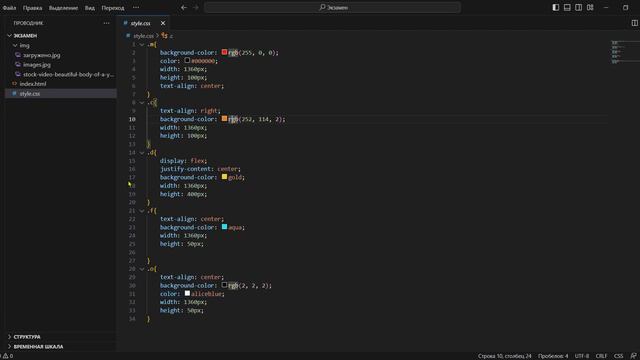
Task: Toggle the secondary side bar layout icon
Action: point(578,7)
